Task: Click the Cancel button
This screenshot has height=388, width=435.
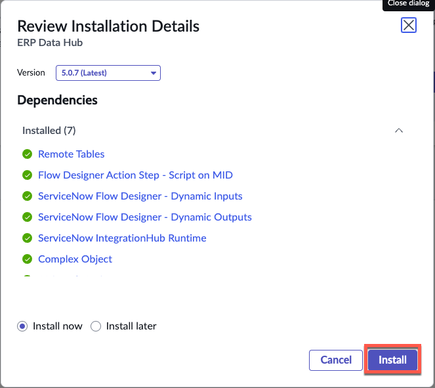Action: tap(336, 360)
